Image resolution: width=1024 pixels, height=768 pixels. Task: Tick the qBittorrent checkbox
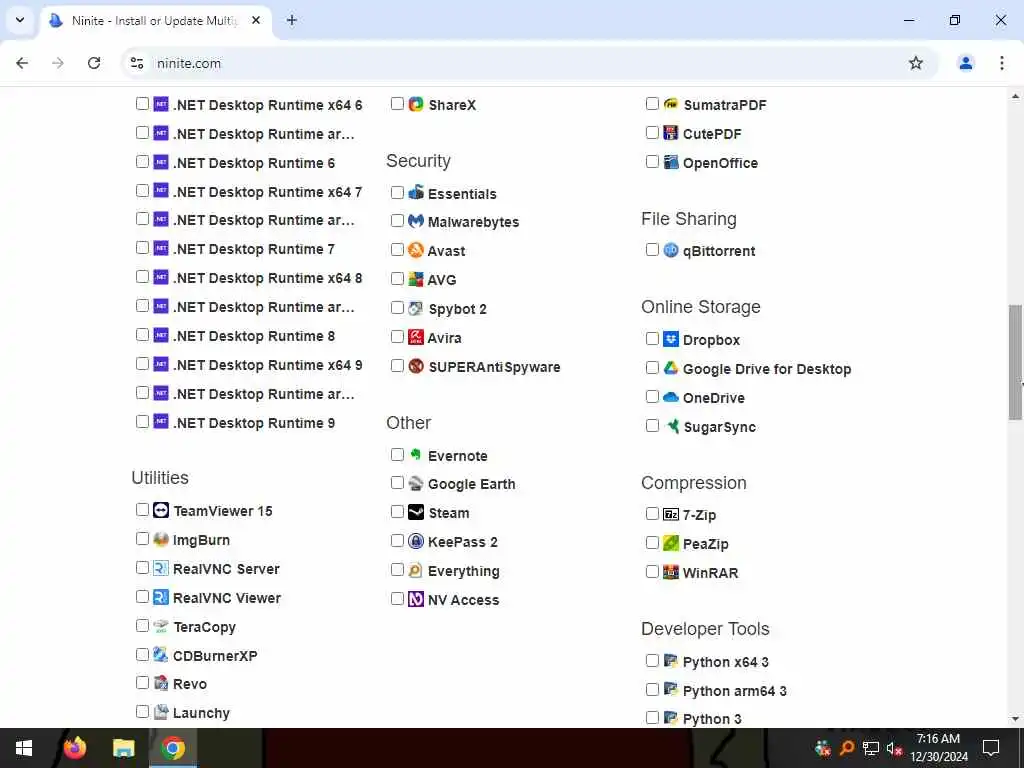coord(652,250)
